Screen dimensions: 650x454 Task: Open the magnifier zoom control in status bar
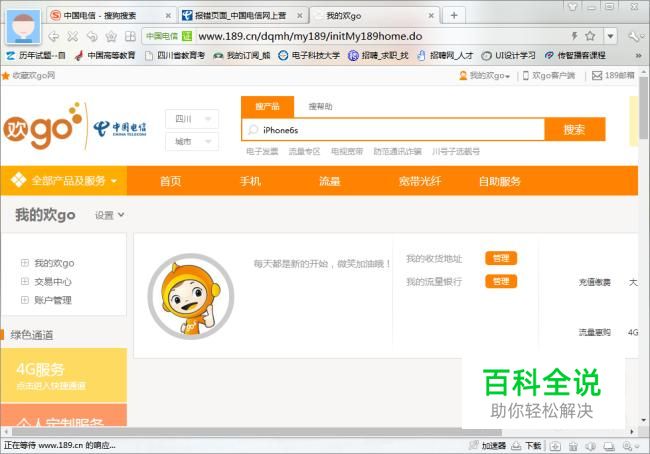(x=631, y=446)
